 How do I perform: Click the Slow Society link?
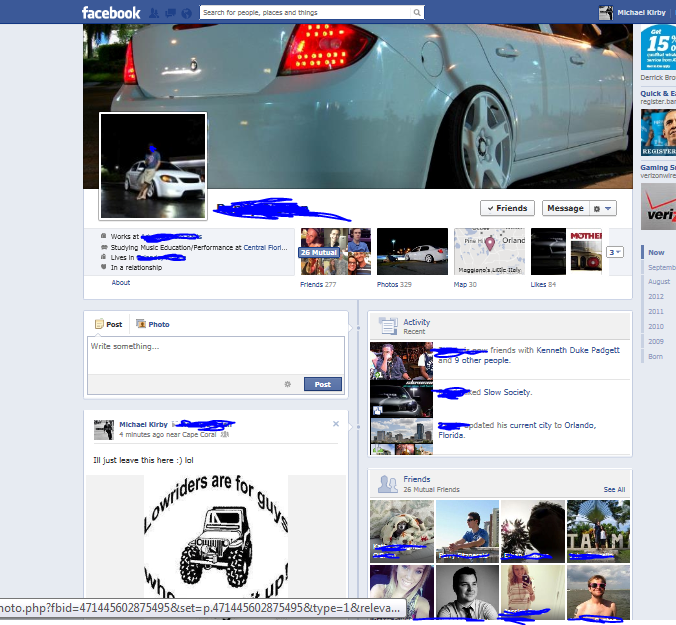[507, 392]
